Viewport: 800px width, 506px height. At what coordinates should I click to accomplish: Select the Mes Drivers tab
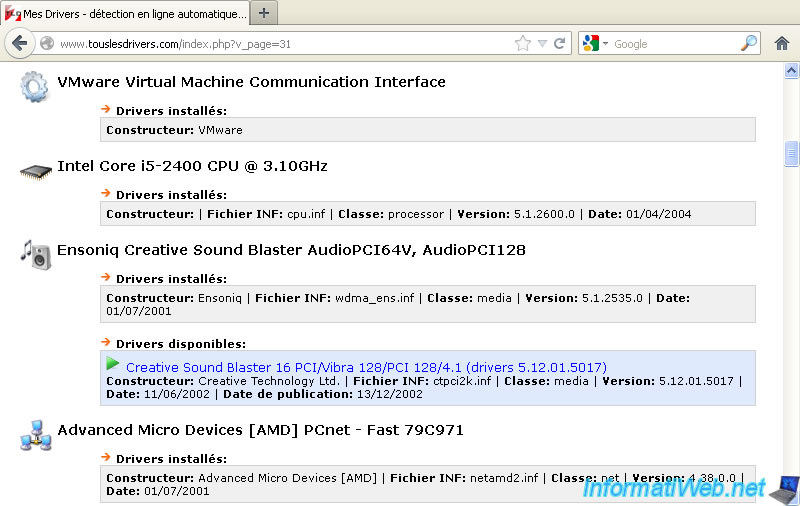coord(126,14)
